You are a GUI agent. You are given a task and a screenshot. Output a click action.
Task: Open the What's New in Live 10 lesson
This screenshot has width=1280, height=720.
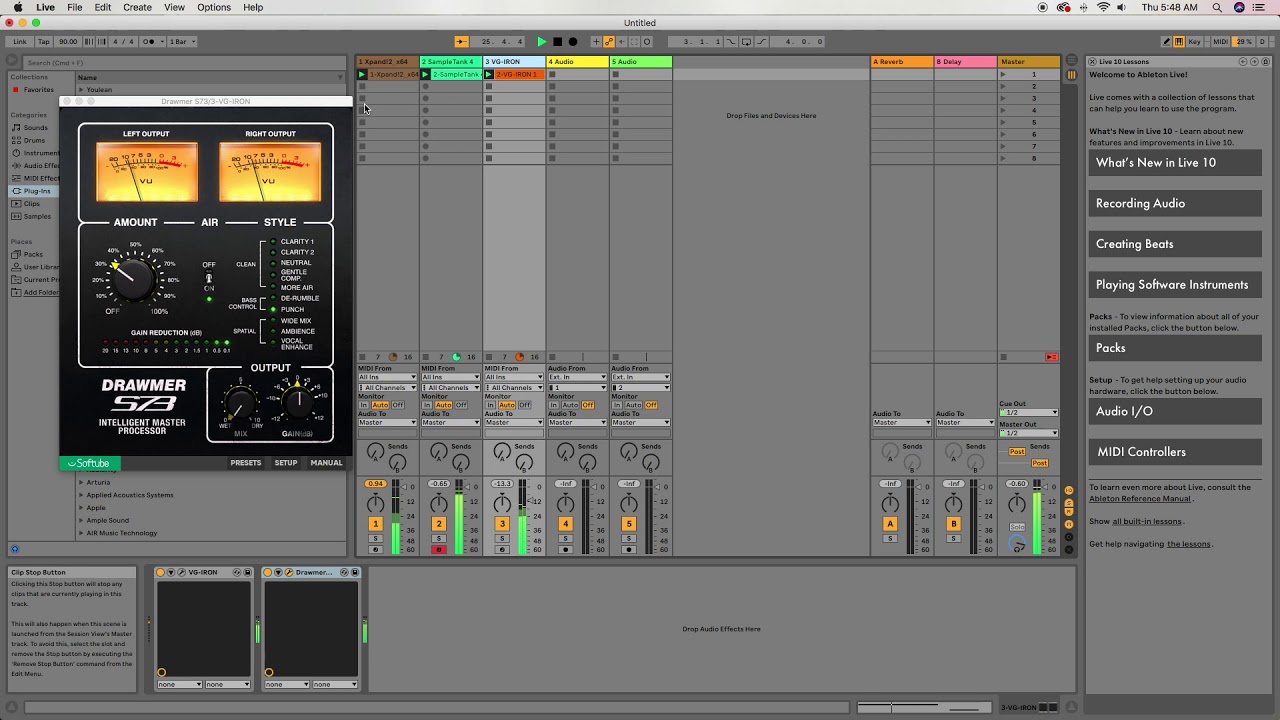(x=1175, y=162)
